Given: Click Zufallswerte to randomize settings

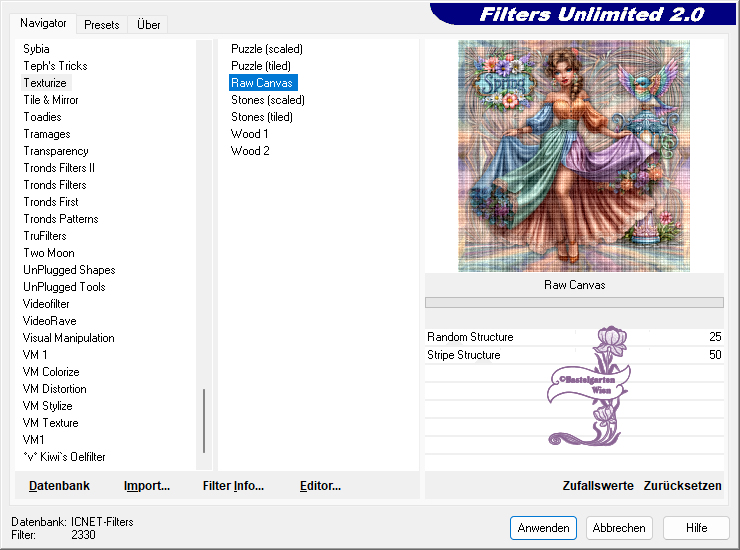Looking at the screenshot, I should click(x=598, y=486).
